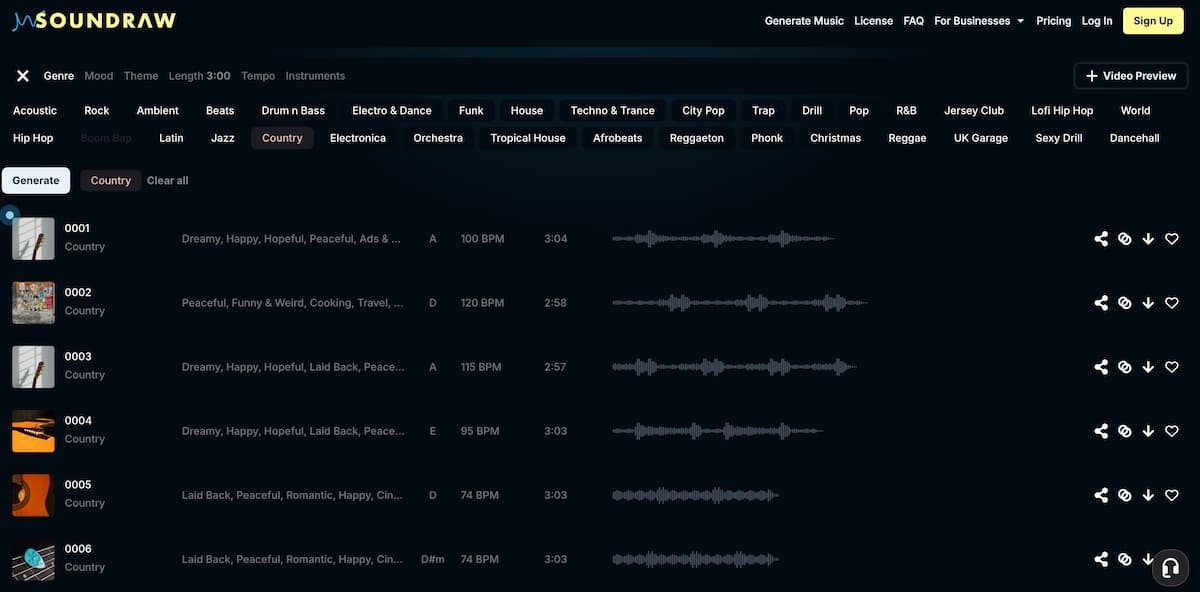Clear all selected filters

tap(168, 180)
